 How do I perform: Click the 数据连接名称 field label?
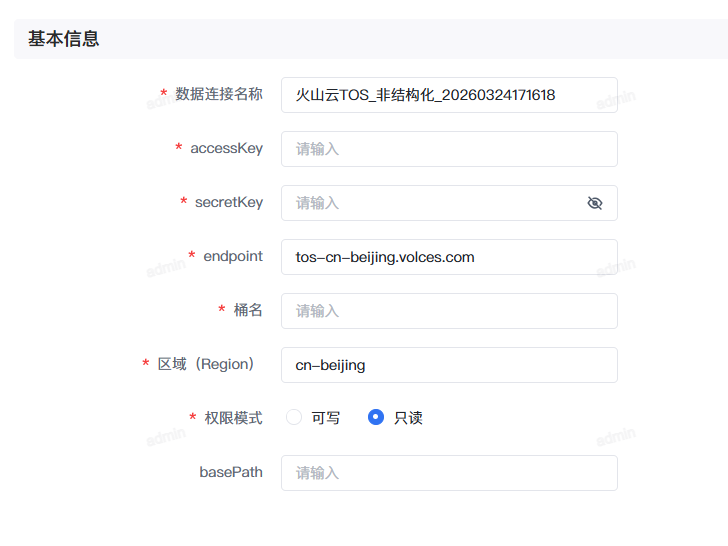(x=218, y=94)
